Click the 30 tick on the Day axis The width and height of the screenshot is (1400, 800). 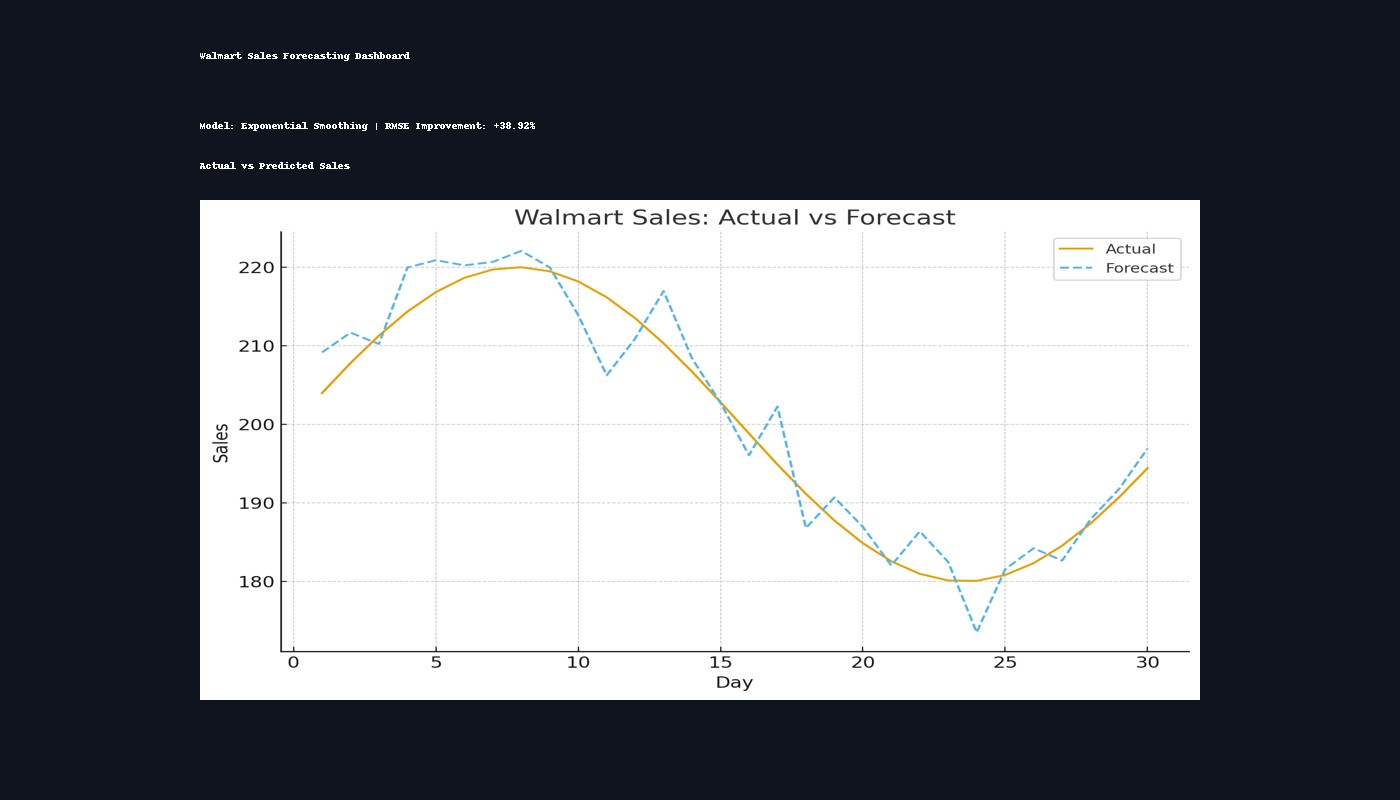coord(1146,661)
